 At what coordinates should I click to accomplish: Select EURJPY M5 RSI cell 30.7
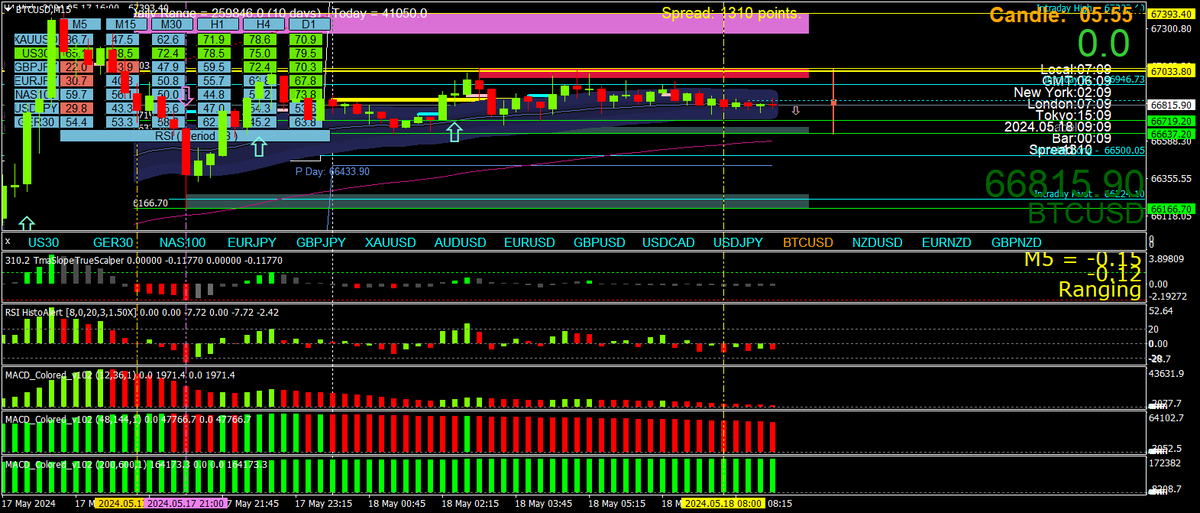(x=79, y=81)
